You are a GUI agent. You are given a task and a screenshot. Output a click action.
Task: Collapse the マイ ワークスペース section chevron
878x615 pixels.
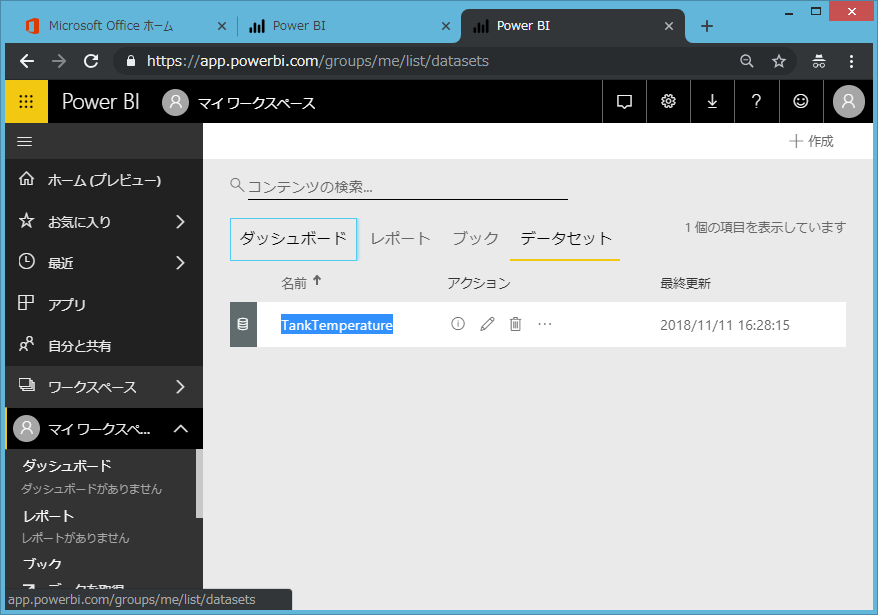click(181, 429)
